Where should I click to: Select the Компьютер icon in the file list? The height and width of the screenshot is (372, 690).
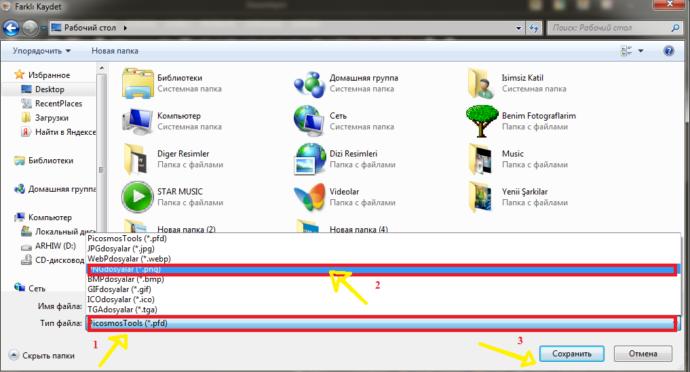click(x=137, y=121)
